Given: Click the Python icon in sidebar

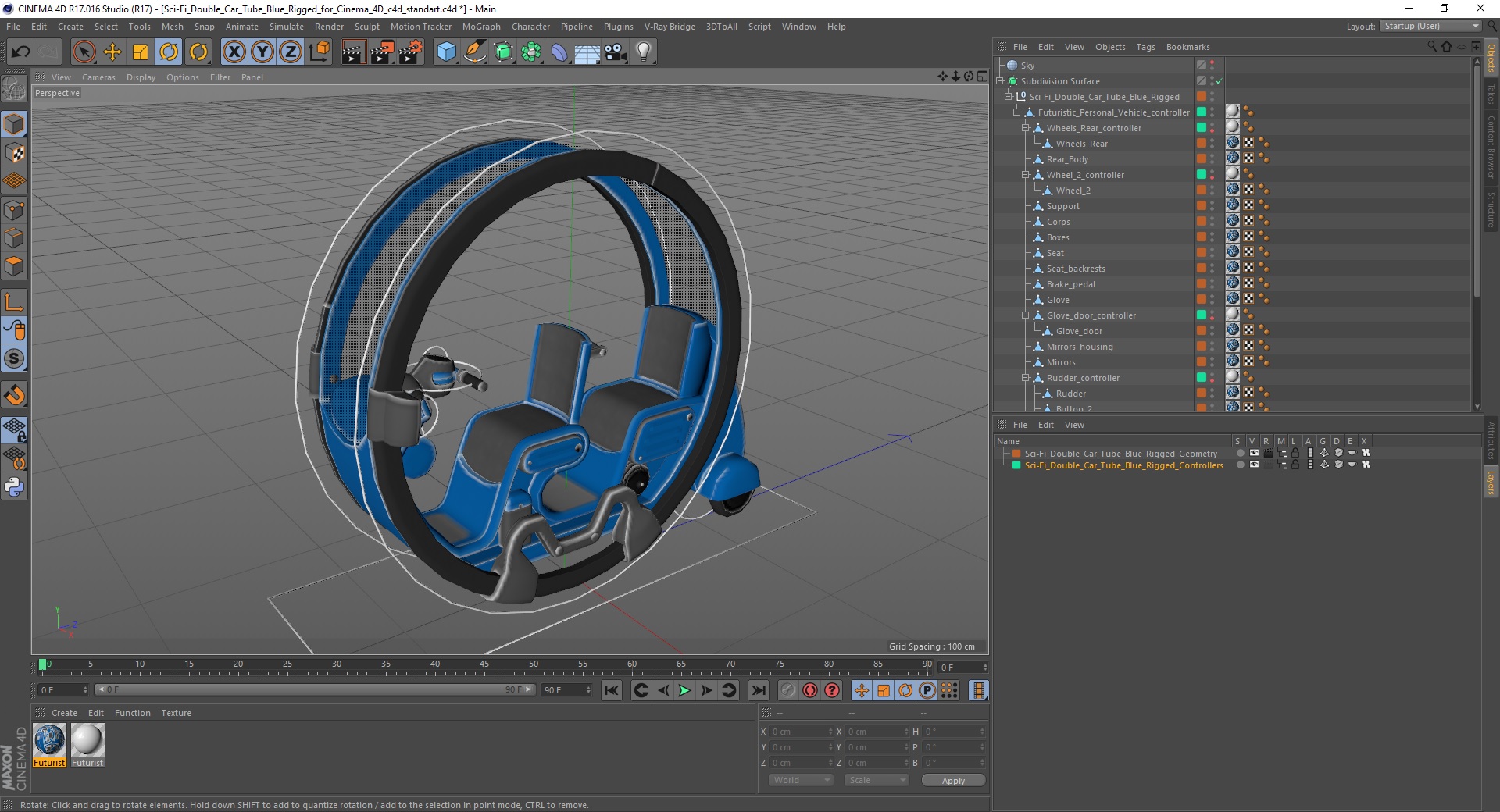Looking at the screenshot, I should click(14, 487).
